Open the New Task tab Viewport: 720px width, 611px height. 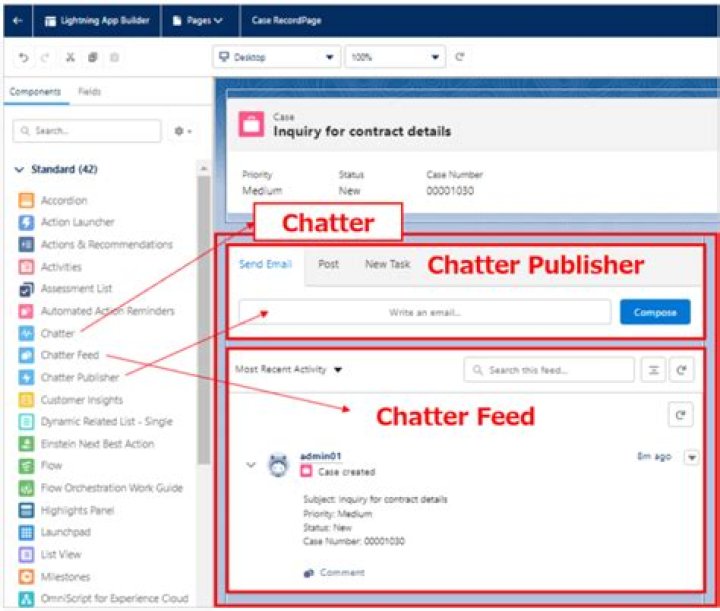tap(387, 265)
